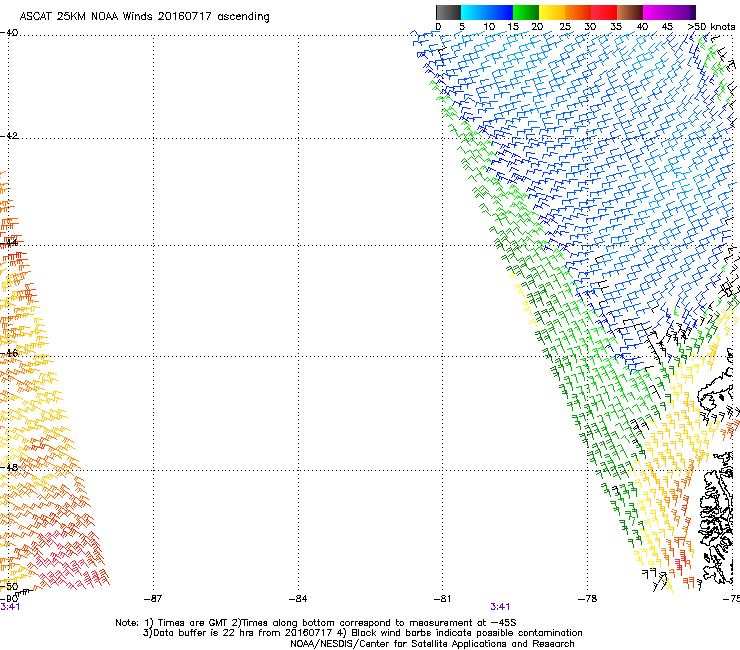Click the '-50' latitude axis label
The height and width of the screenshot is (650, 740).
click(x=9, y=587)
